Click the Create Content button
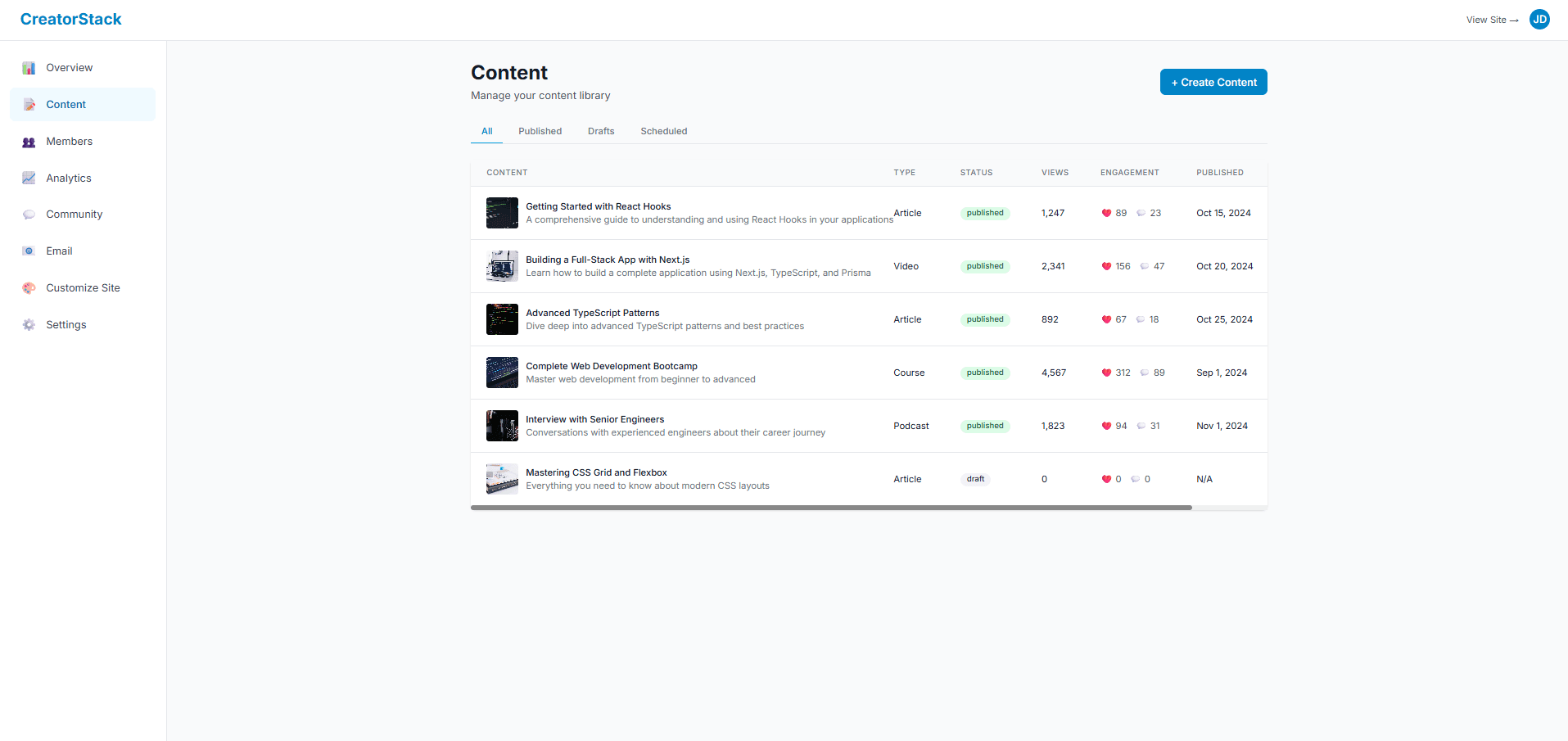Image resolution: width=1568 pixels, height=741 pixels. [x=1213, y=82]
